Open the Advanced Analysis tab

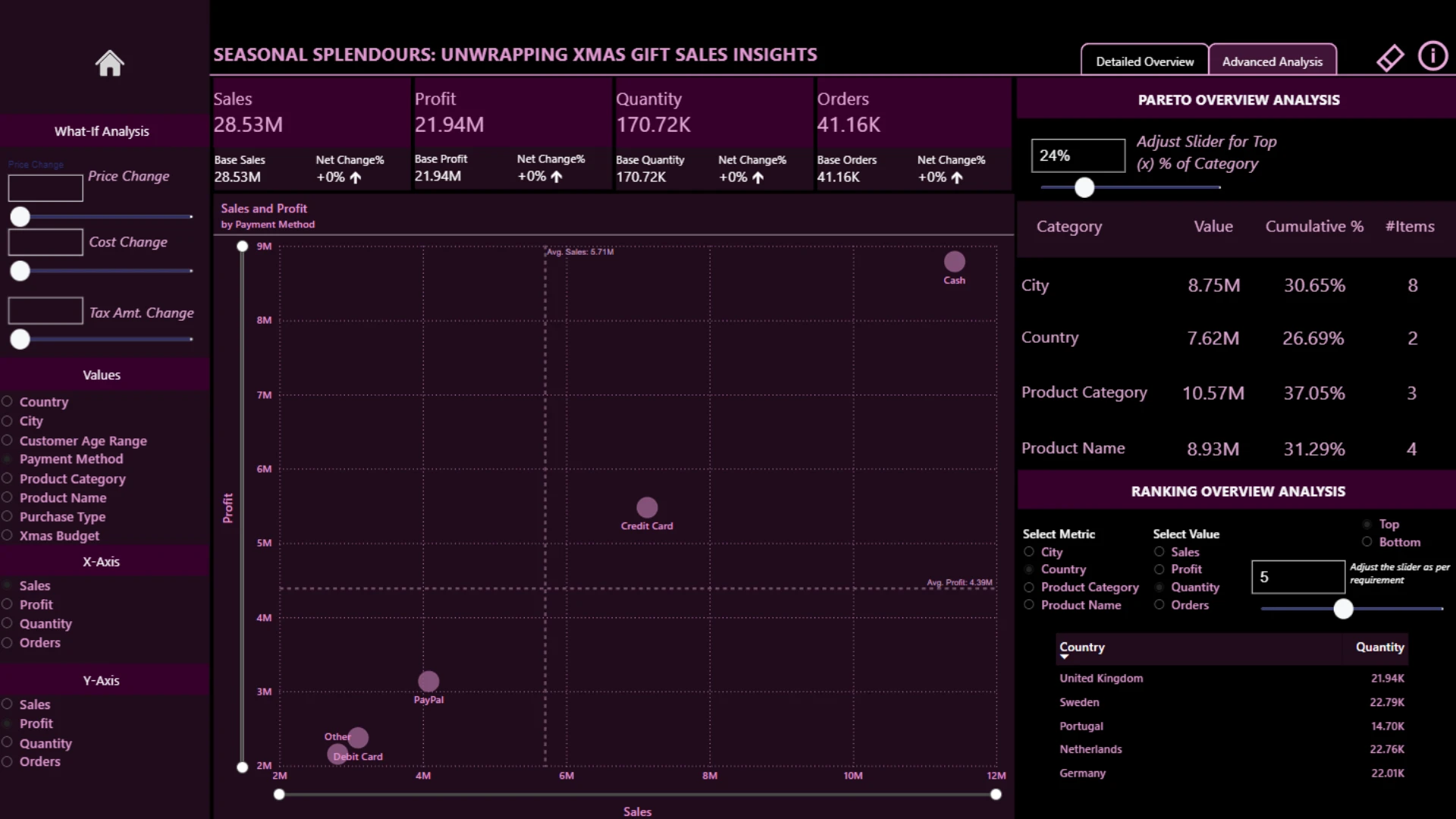[x=1272, y=61]
